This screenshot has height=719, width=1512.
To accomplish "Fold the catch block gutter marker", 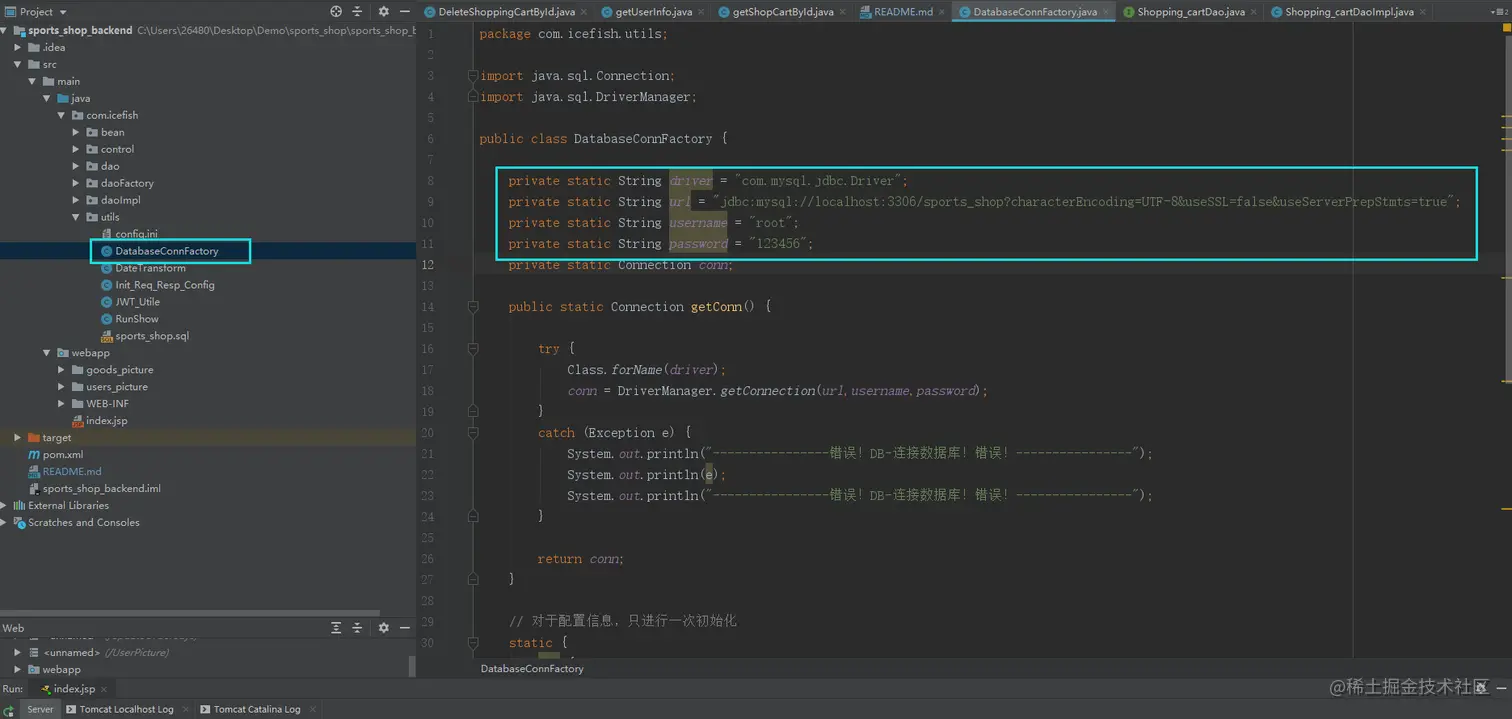I will pyautogui.click(x=473, y=433).
